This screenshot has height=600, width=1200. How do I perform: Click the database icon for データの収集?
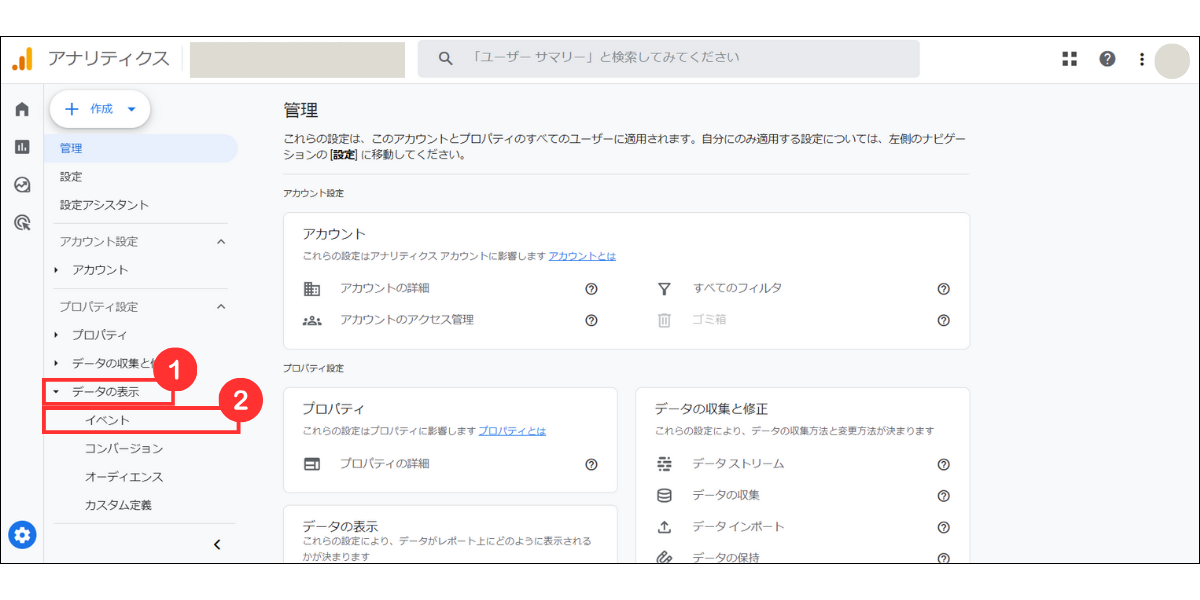[x=664, y=496]
